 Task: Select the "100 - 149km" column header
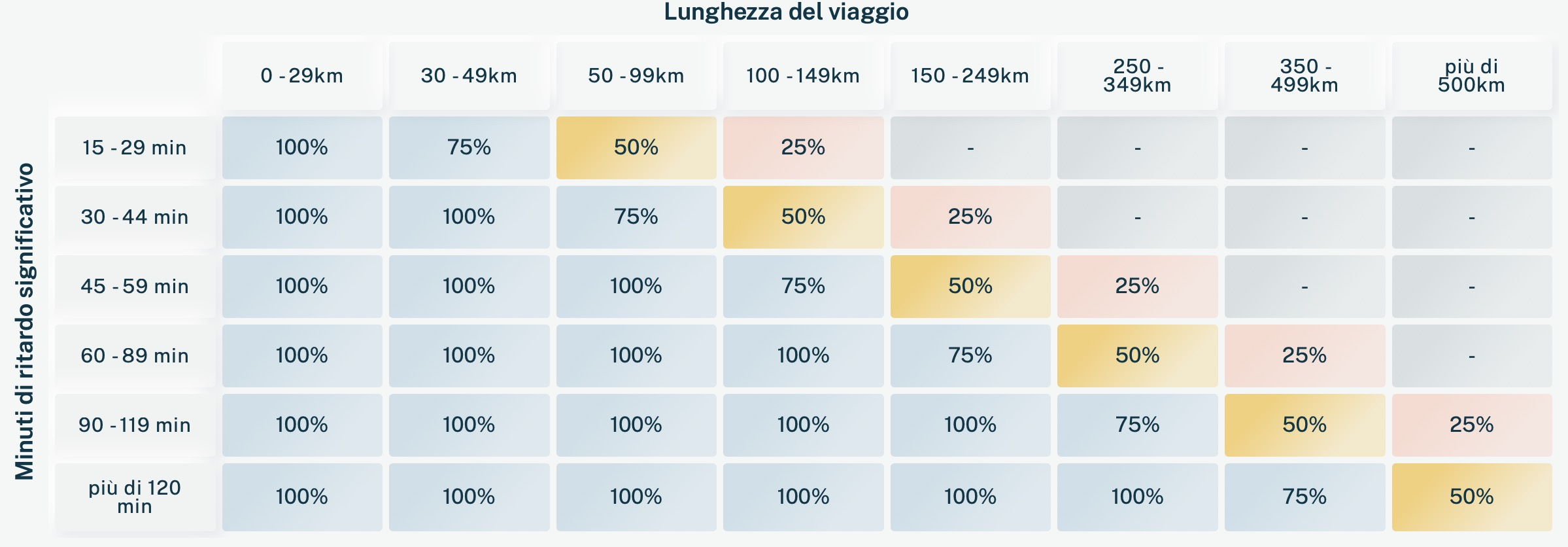coord(803,76)
